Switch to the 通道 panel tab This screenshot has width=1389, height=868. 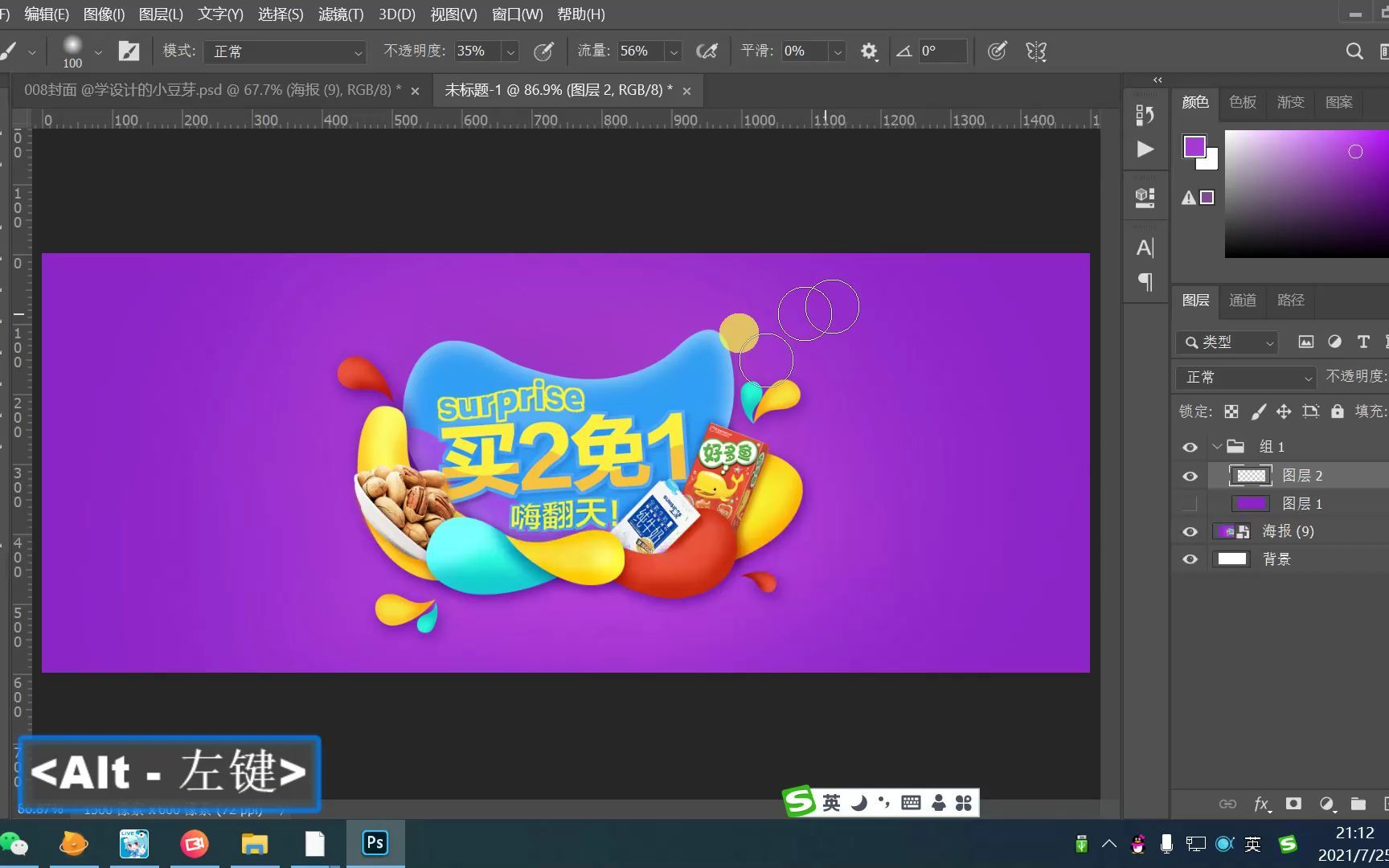[1243, 300]
